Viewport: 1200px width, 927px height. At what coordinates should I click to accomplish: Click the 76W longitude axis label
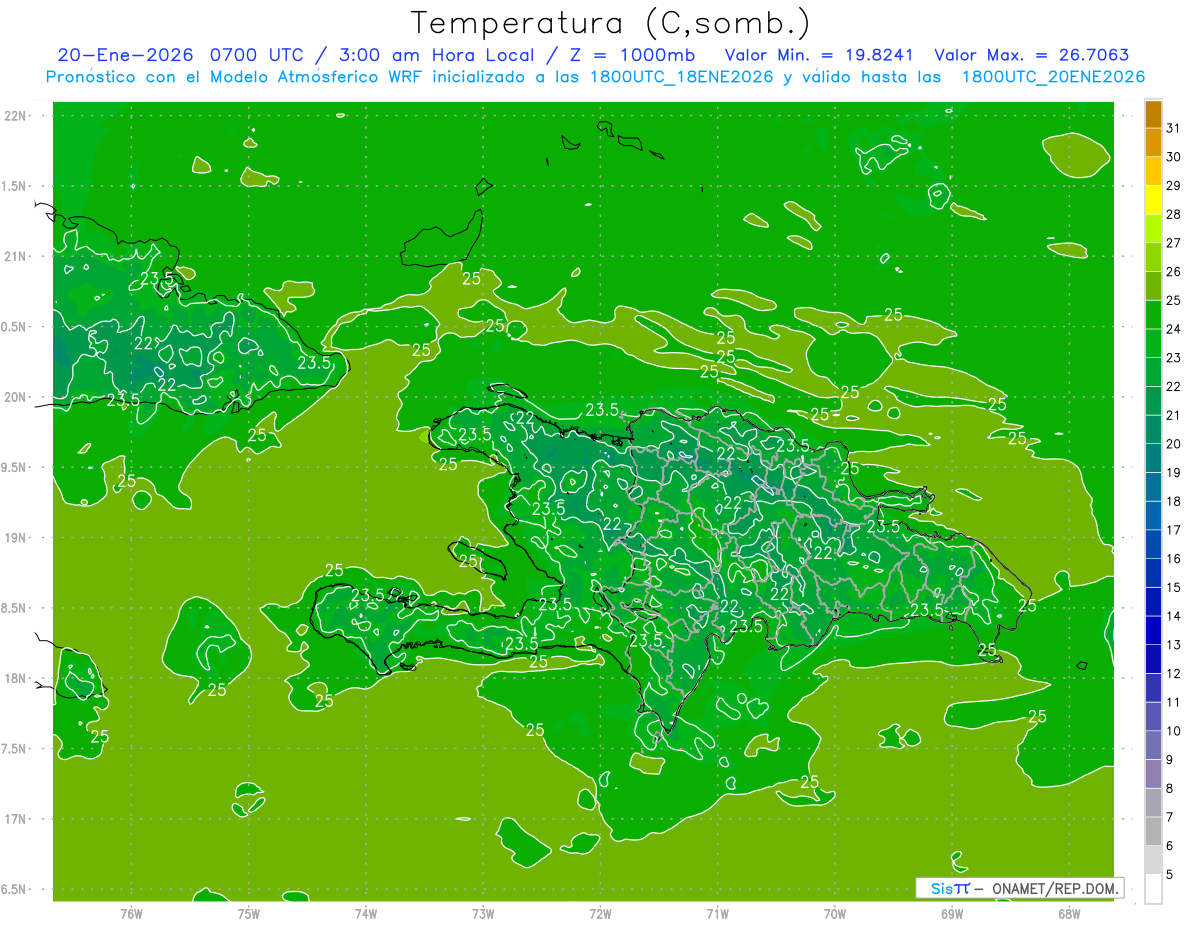[x=131, y=913]
